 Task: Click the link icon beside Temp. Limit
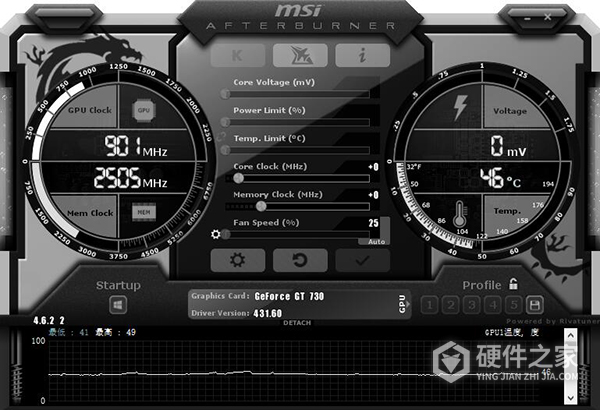[x=221, y=136]
